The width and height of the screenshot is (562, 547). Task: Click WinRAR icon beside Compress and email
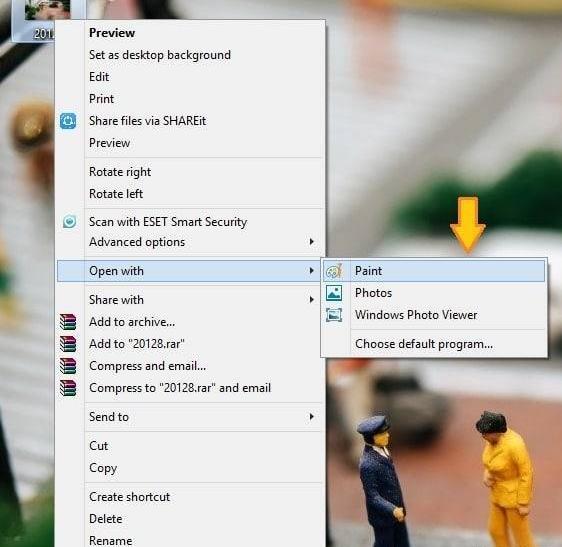coord(68,366)
